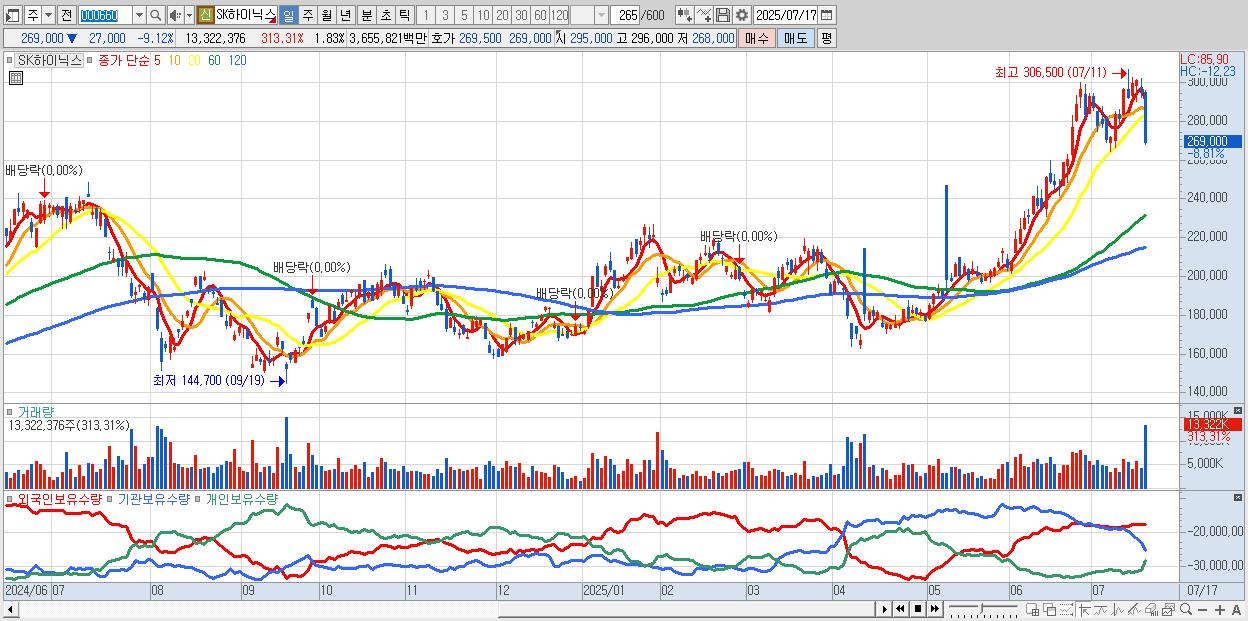The image size is (1248, 621).
Task: Click the play replay button
Action: click(885, 609)
